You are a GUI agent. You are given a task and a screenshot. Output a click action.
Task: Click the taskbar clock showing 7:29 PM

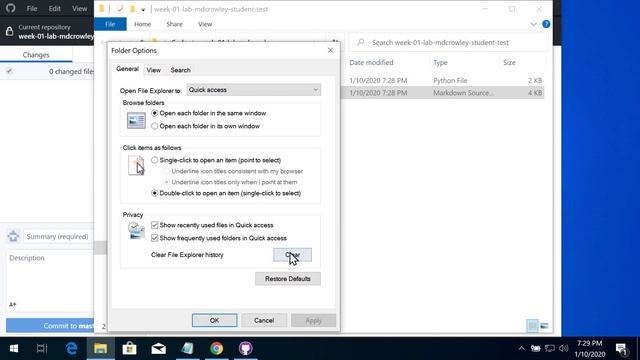590,349
